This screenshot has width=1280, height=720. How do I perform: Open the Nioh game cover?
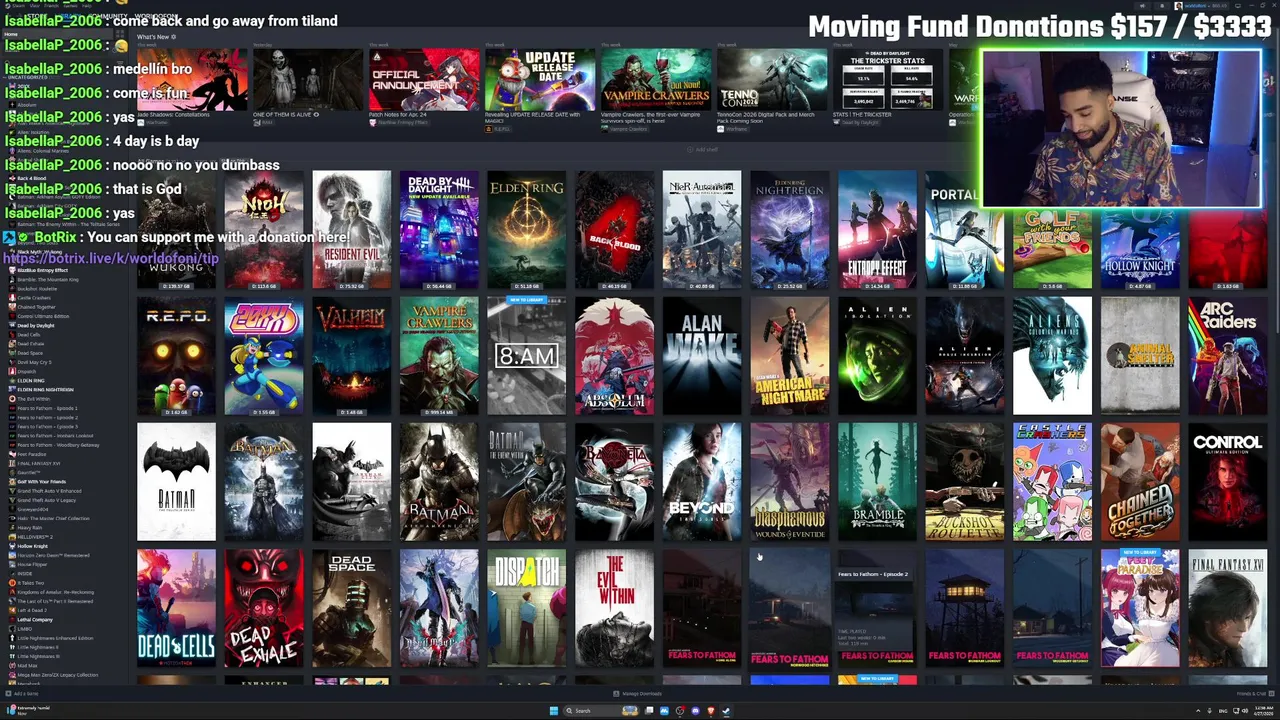click(x=263, y=230)
